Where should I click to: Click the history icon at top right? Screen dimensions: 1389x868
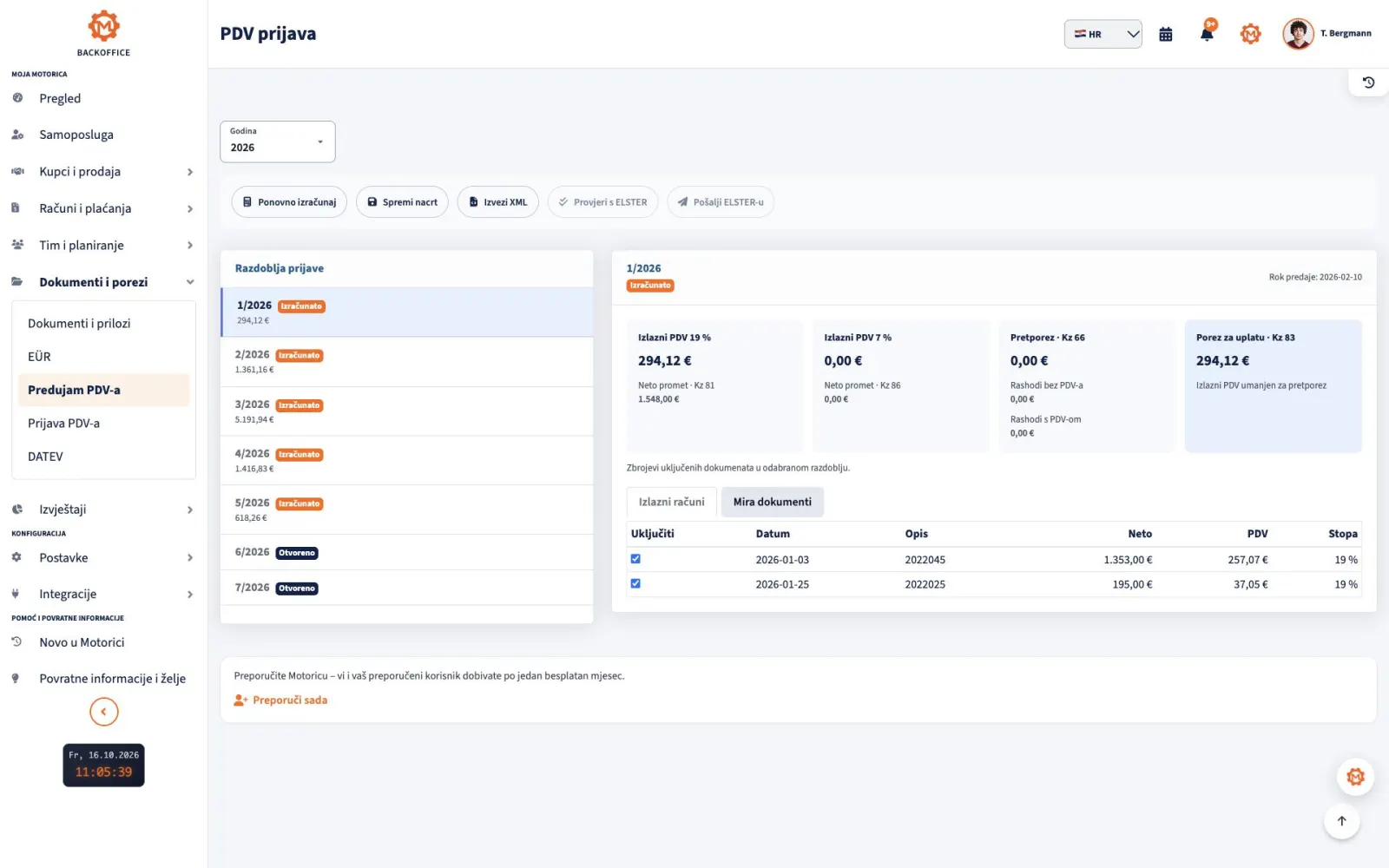tap(1368, 82)
